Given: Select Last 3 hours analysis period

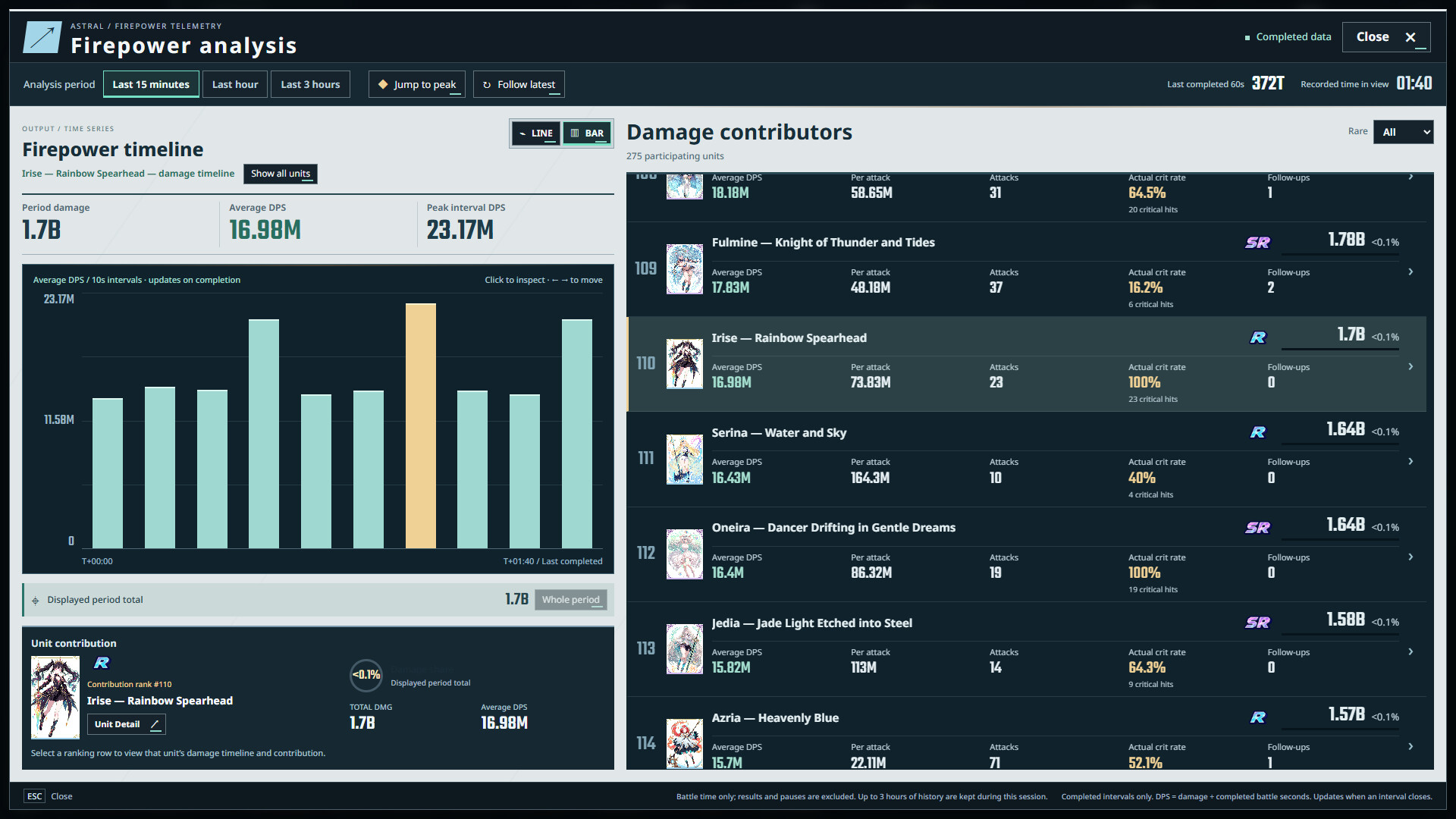Looking at the screenshot, I should (x=310, y=84).
